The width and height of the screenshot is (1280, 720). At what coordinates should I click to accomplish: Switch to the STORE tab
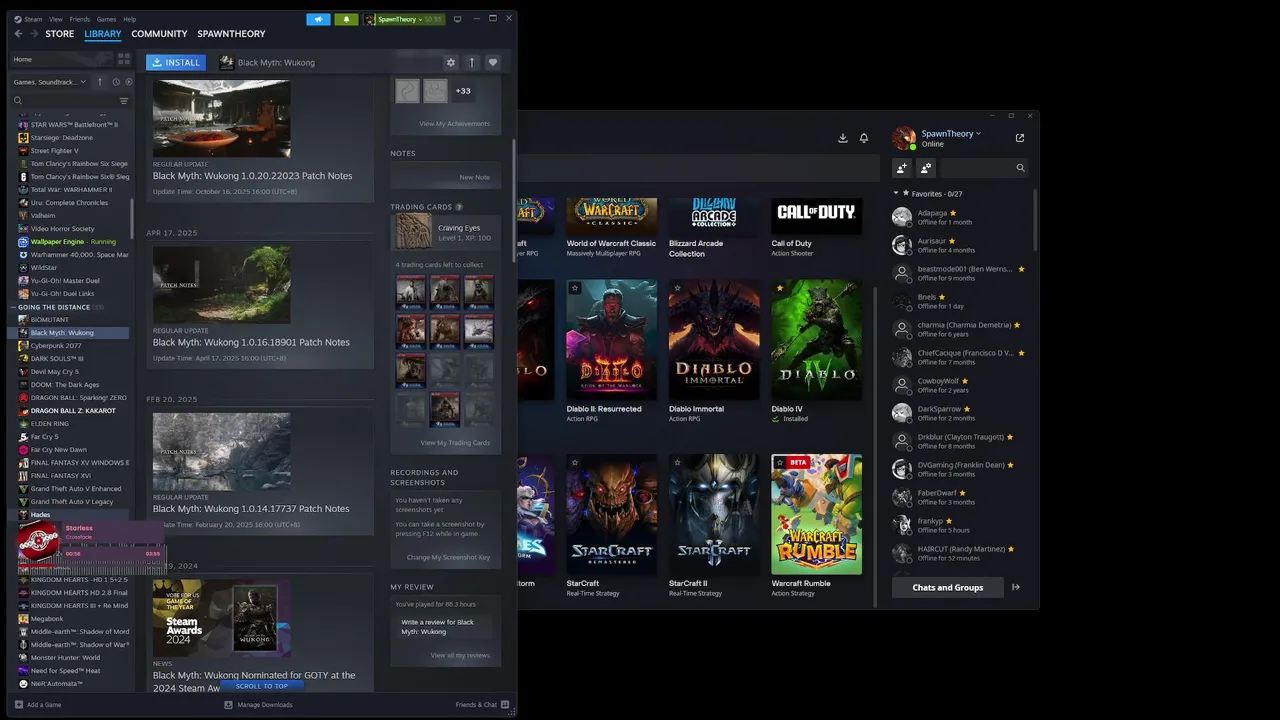(x=60, y=34)
